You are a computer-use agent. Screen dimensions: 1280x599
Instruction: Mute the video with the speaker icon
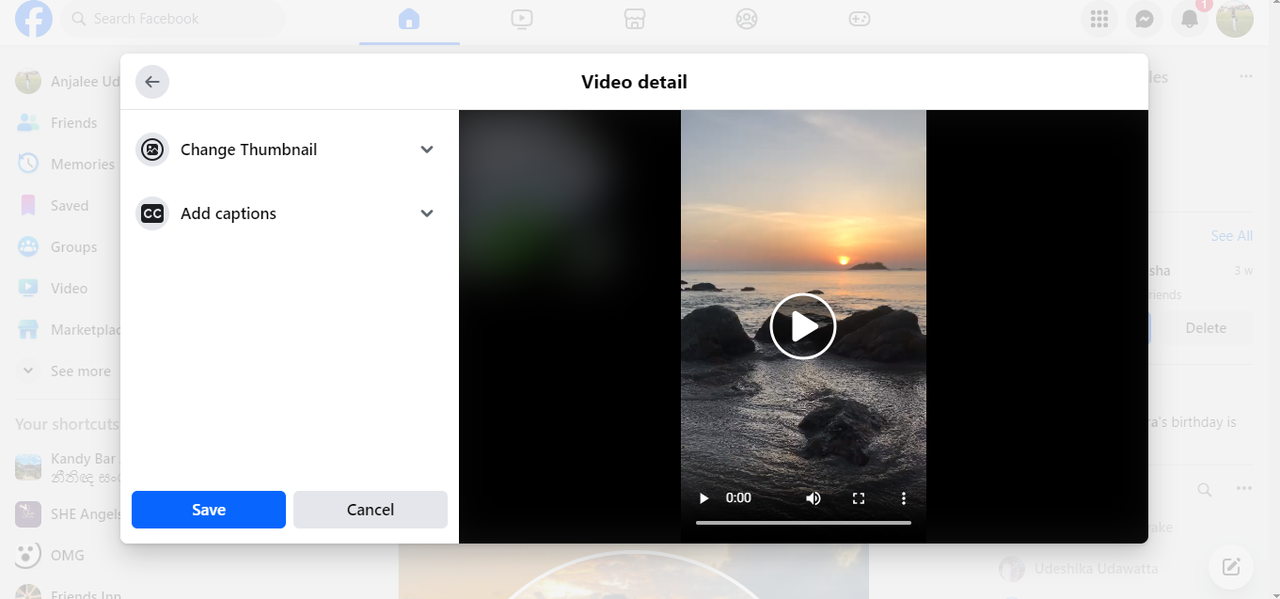point(814,498)
